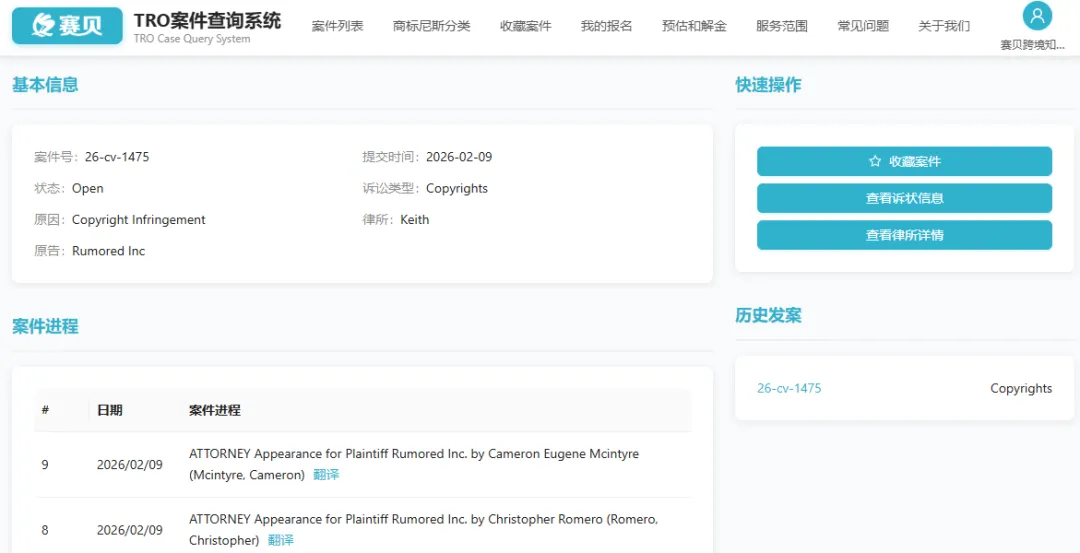Viewport: 1080px width, 553px height.
Task: Go to 商标尼斯分类 in navigation
Action: (x=431, y=26)
